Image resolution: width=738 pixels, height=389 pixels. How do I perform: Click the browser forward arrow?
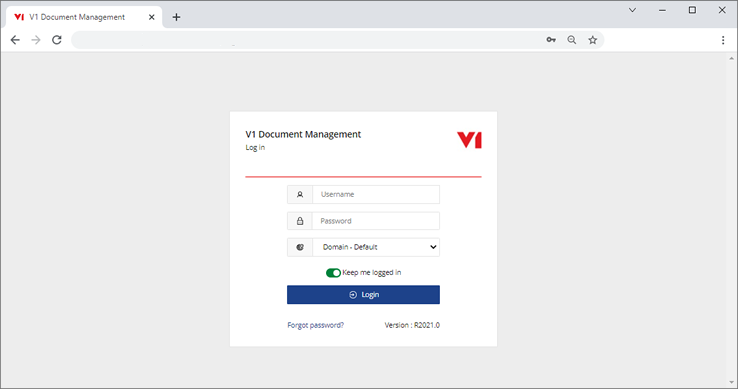tap(36, 40)
